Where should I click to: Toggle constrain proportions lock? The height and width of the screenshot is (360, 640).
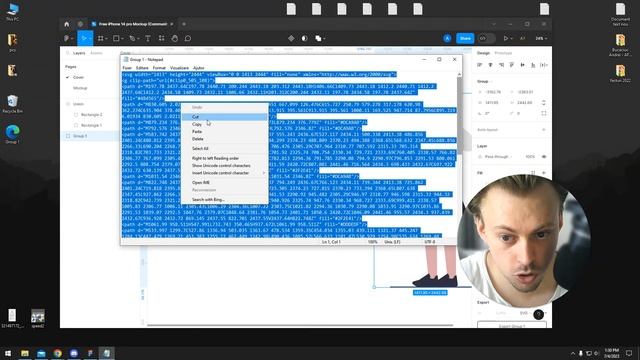coord(544,102)
